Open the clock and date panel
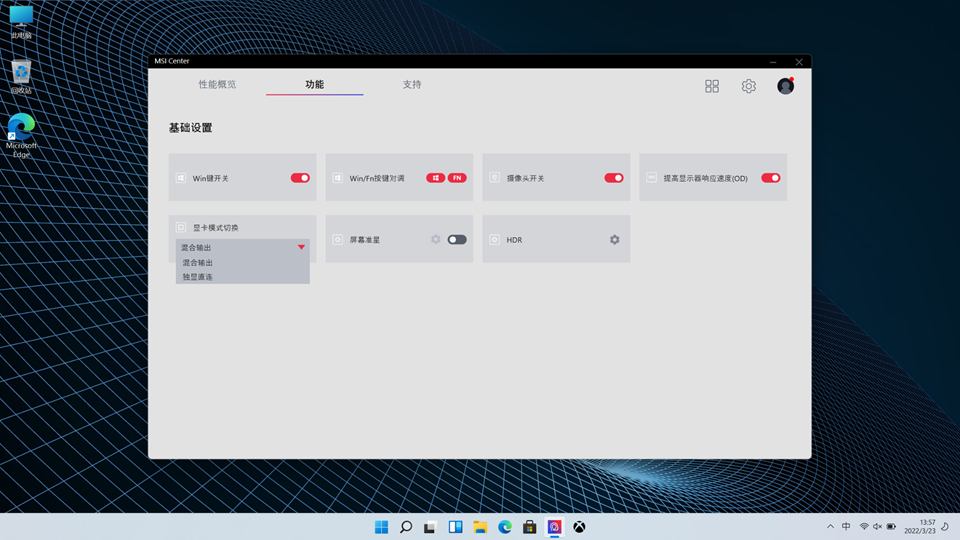Viewport: 960px width, 540px height. click(x=920, y=527)
